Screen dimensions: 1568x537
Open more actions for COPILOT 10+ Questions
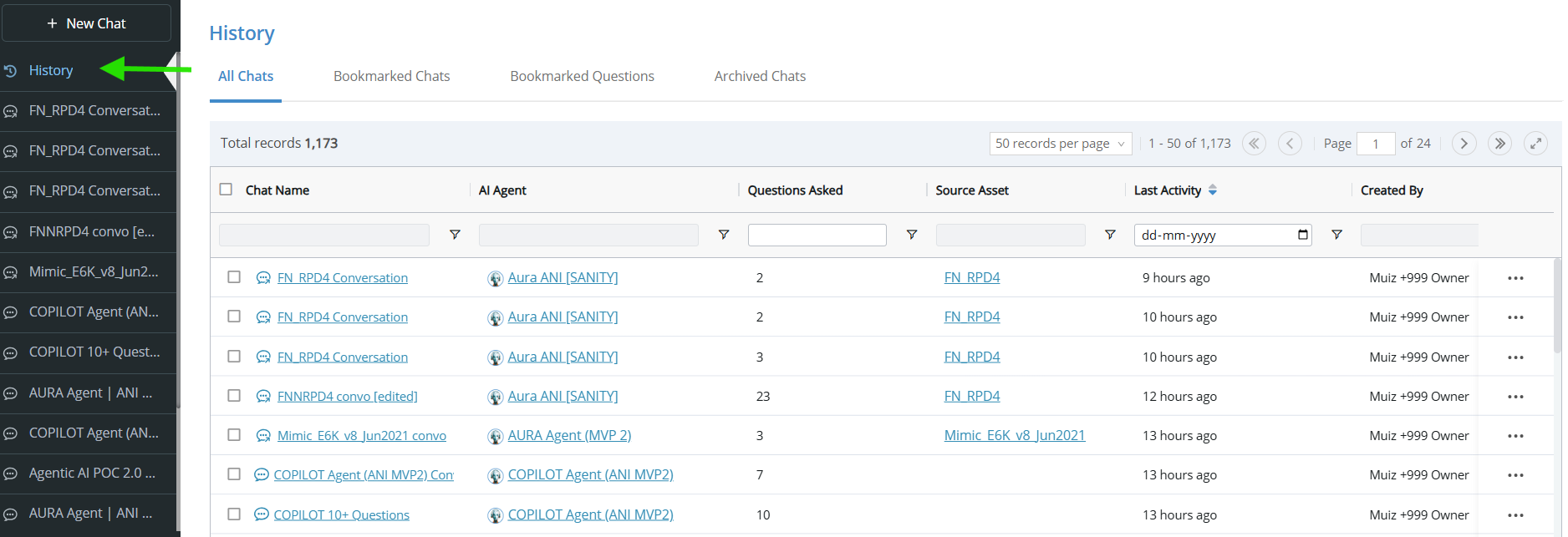[x=1515, y=515]
